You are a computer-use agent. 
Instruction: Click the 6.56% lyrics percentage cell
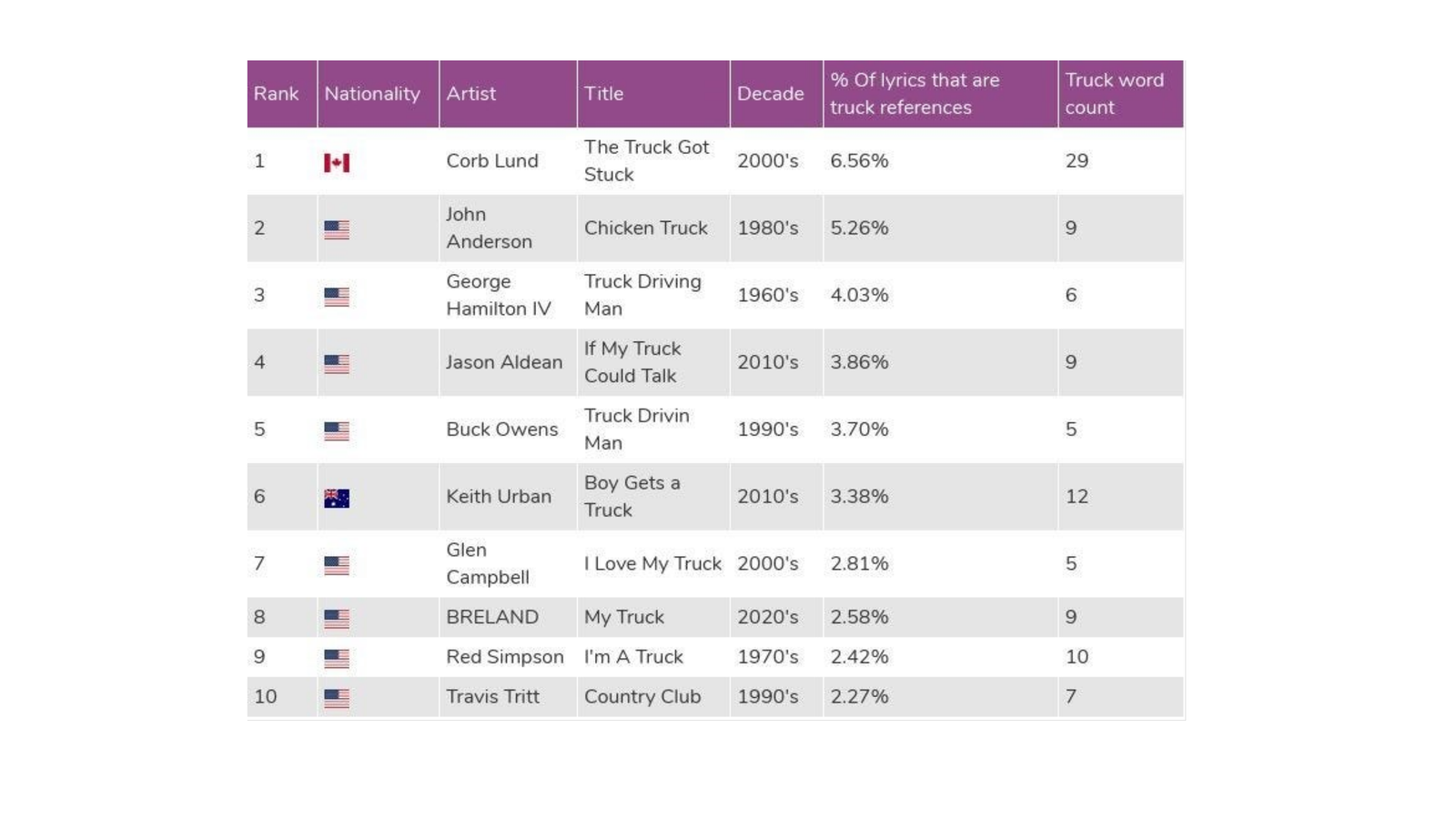[859, 161]
